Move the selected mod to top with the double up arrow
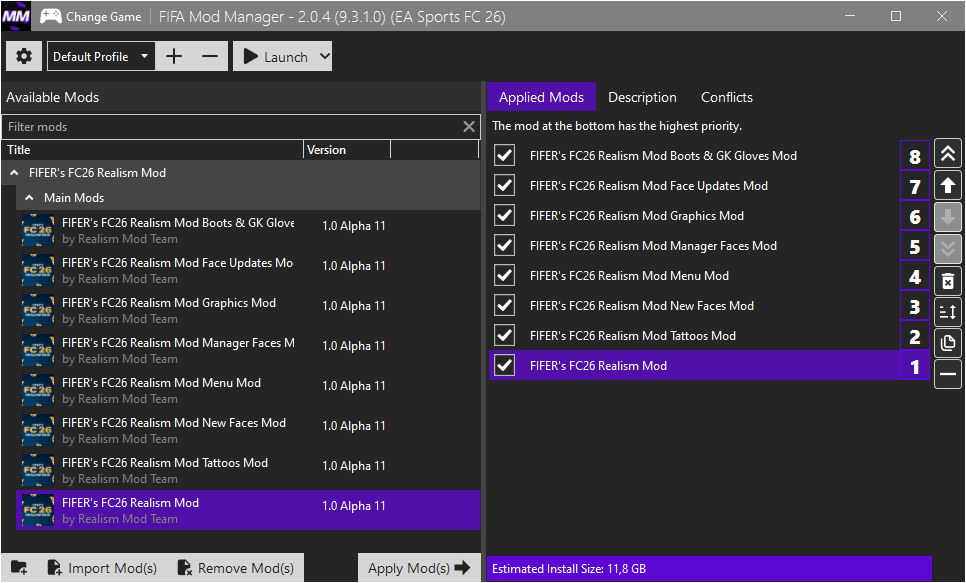The image size is (966, 583). click(x=948, y=155)
